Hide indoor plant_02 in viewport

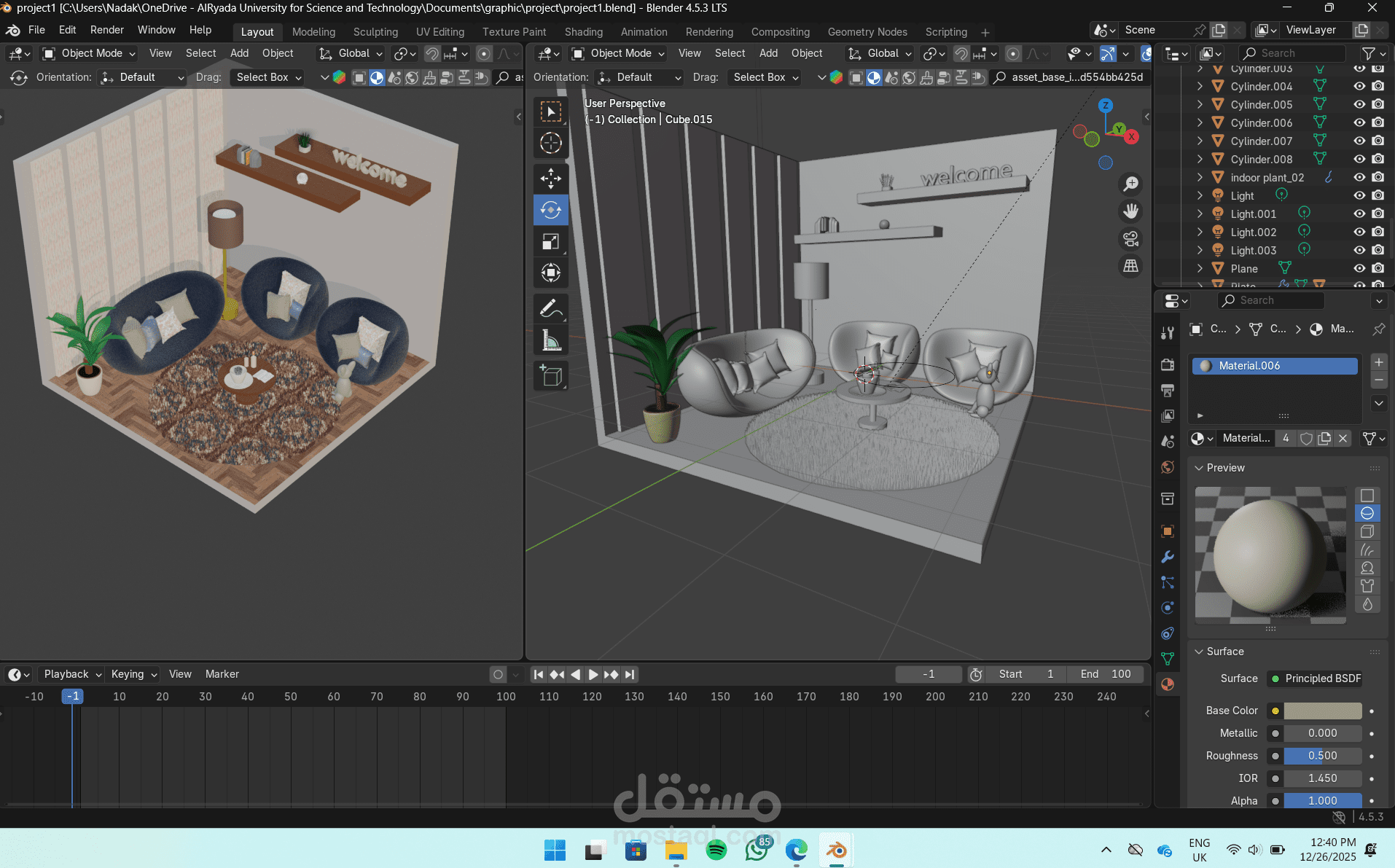(x=1359, y=177)
